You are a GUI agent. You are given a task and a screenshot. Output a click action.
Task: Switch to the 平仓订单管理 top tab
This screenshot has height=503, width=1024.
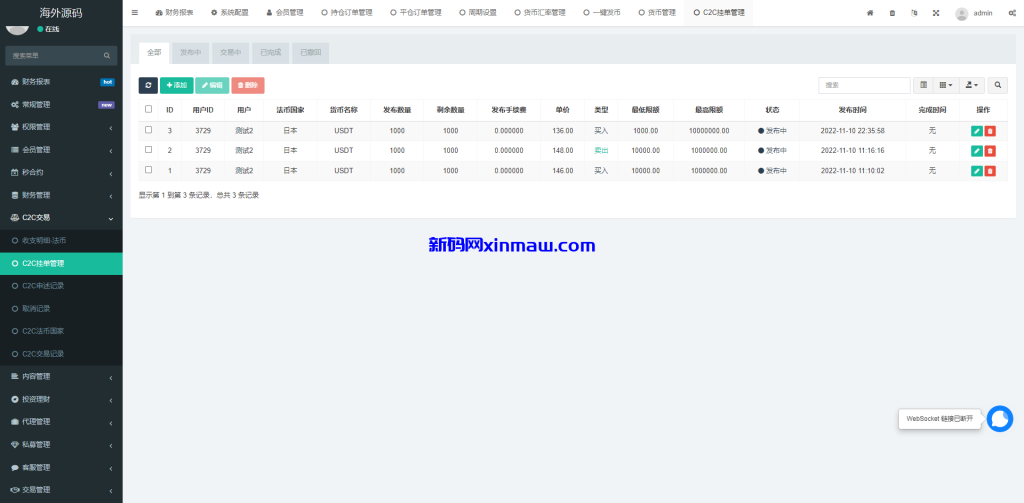415,12
